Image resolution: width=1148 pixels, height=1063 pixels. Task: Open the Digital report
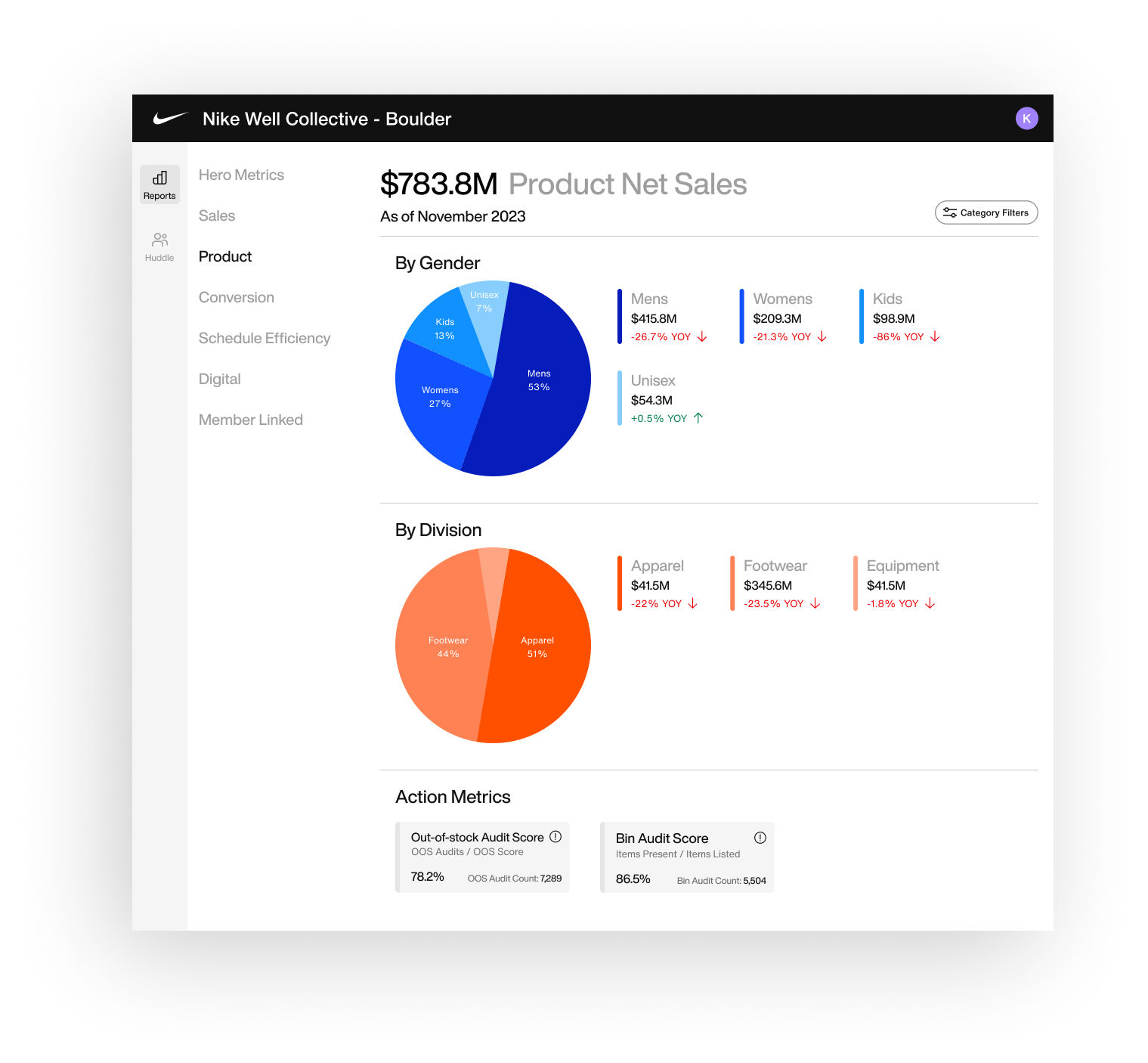point(220,379)
